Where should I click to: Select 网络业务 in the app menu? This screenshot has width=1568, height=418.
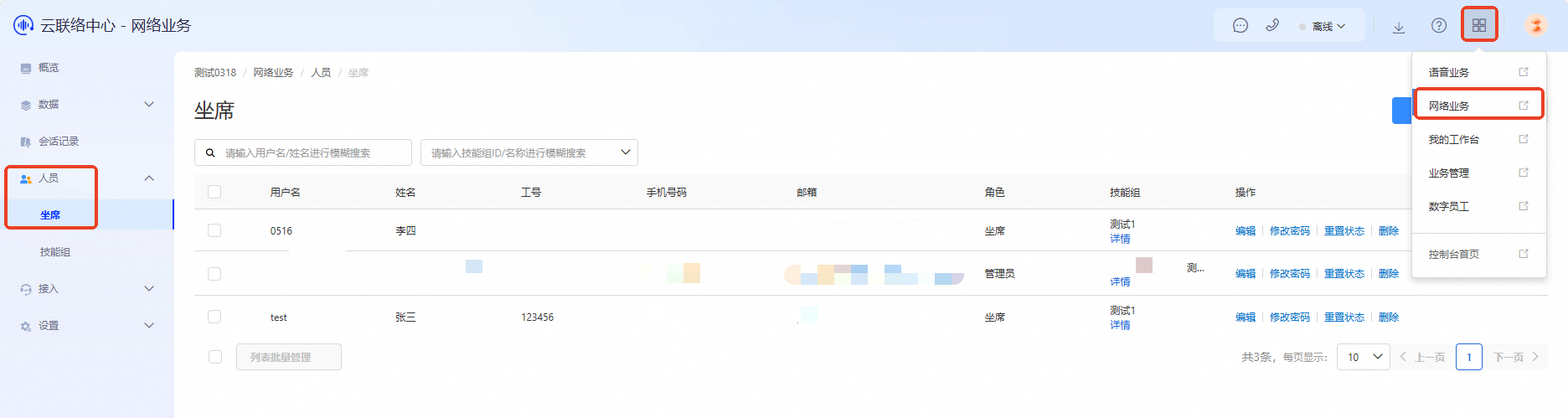pyautogui.click(x=1449, y=106)
